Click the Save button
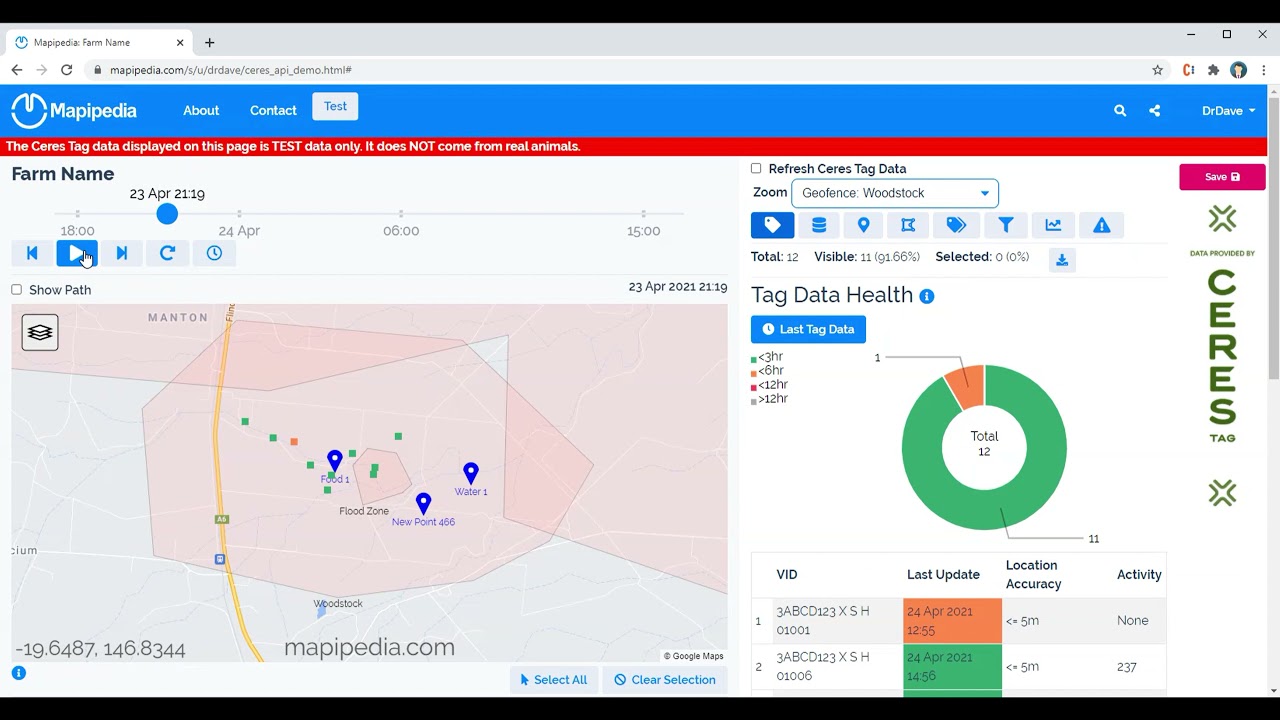 click(x=1222, y=177)
